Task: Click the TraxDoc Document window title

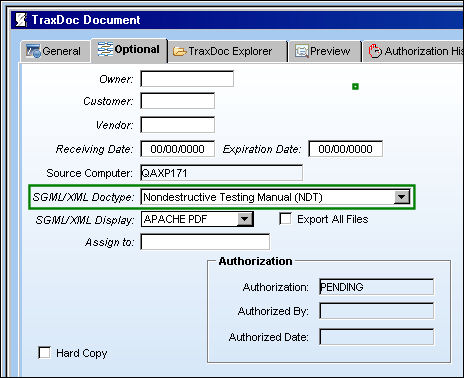Action: pos(86,20)
